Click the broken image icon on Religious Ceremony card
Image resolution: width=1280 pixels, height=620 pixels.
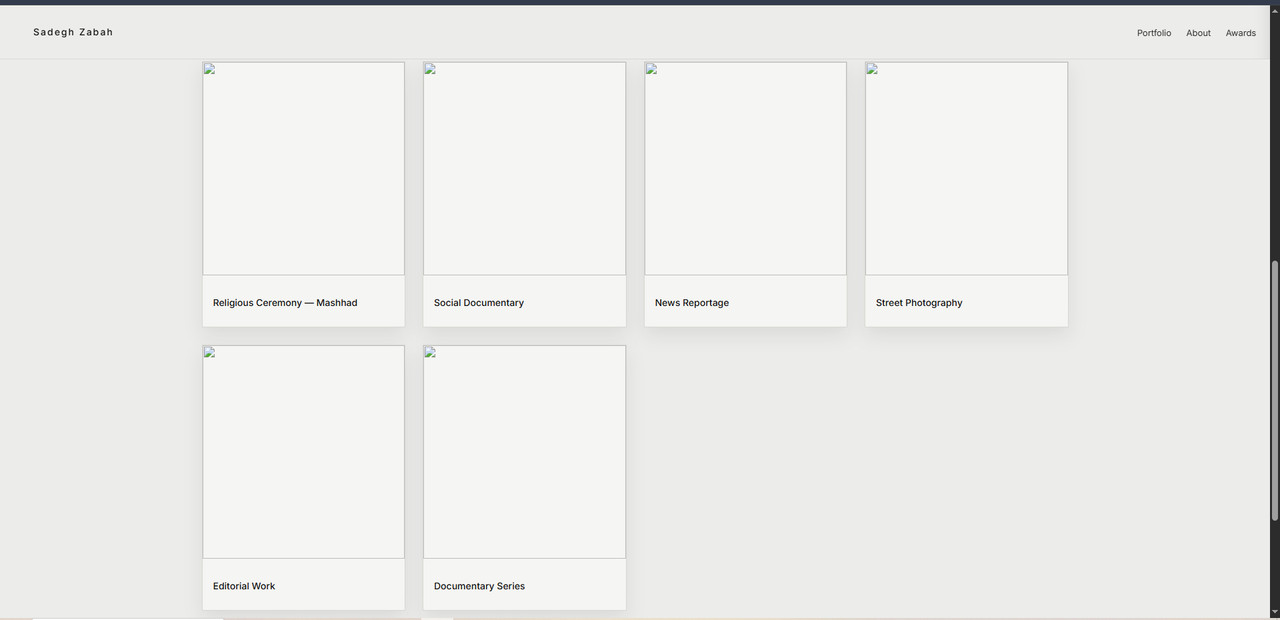[209, 69]
